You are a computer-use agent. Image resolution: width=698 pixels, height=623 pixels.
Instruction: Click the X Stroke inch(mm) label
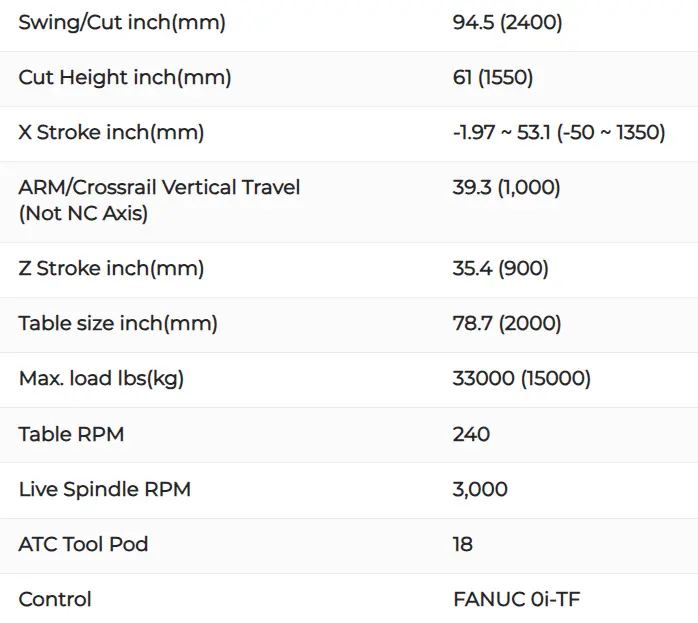tap(111, 132)
